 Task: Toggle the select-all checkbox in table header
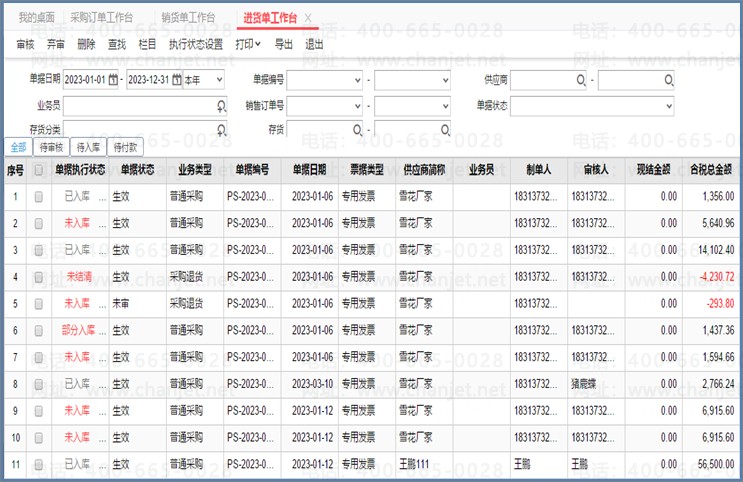coord(38,170)
